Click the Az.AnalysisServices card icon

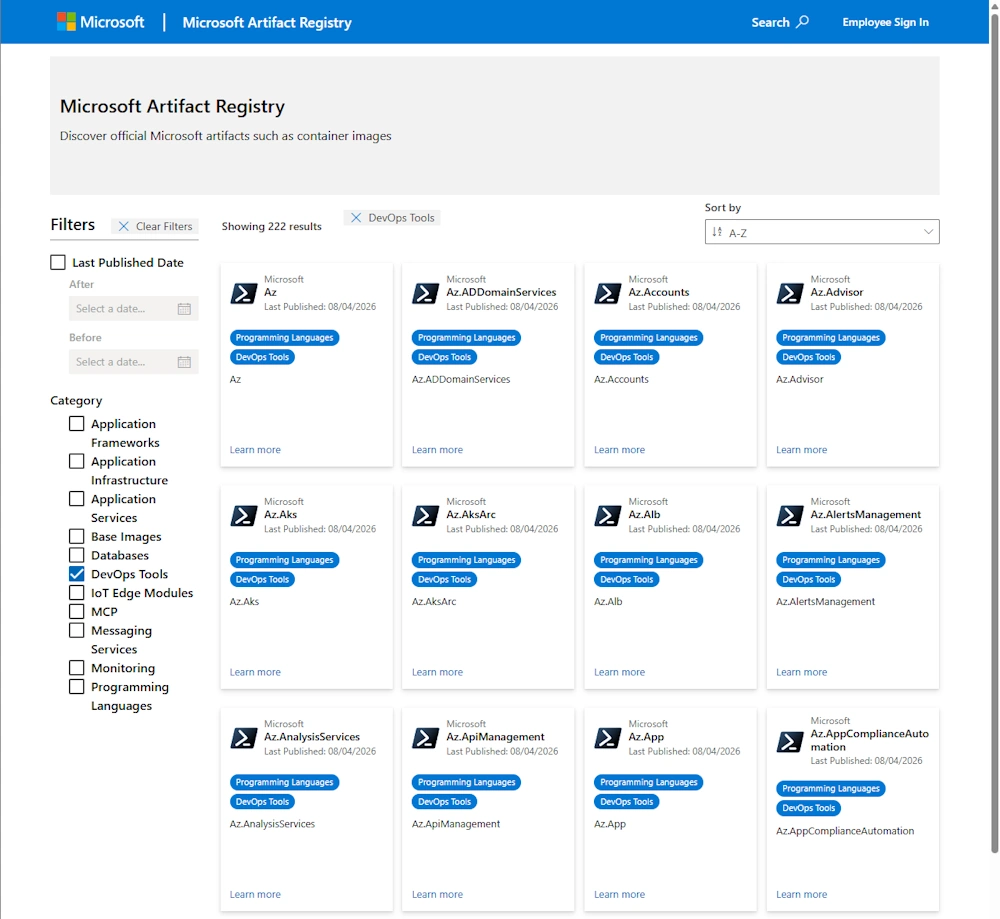pyautogui.click(x=244, y=738)
